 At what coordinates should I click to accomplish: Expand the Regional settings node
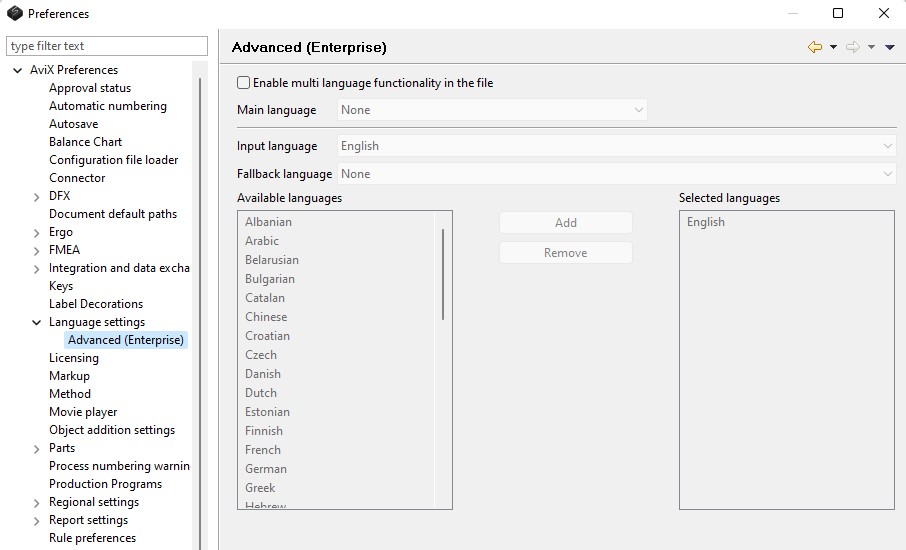[37, 502]
